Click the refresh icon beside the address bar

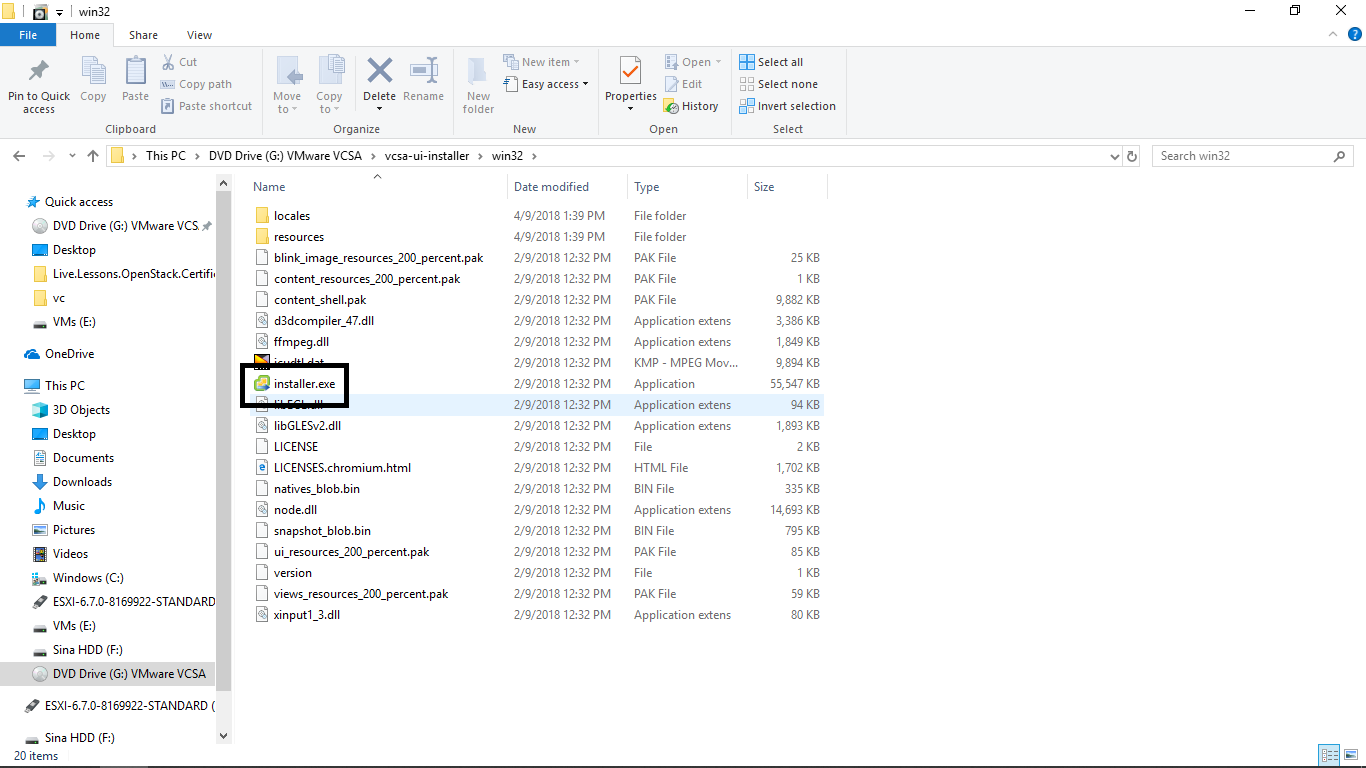click(x=1132, y=156)
